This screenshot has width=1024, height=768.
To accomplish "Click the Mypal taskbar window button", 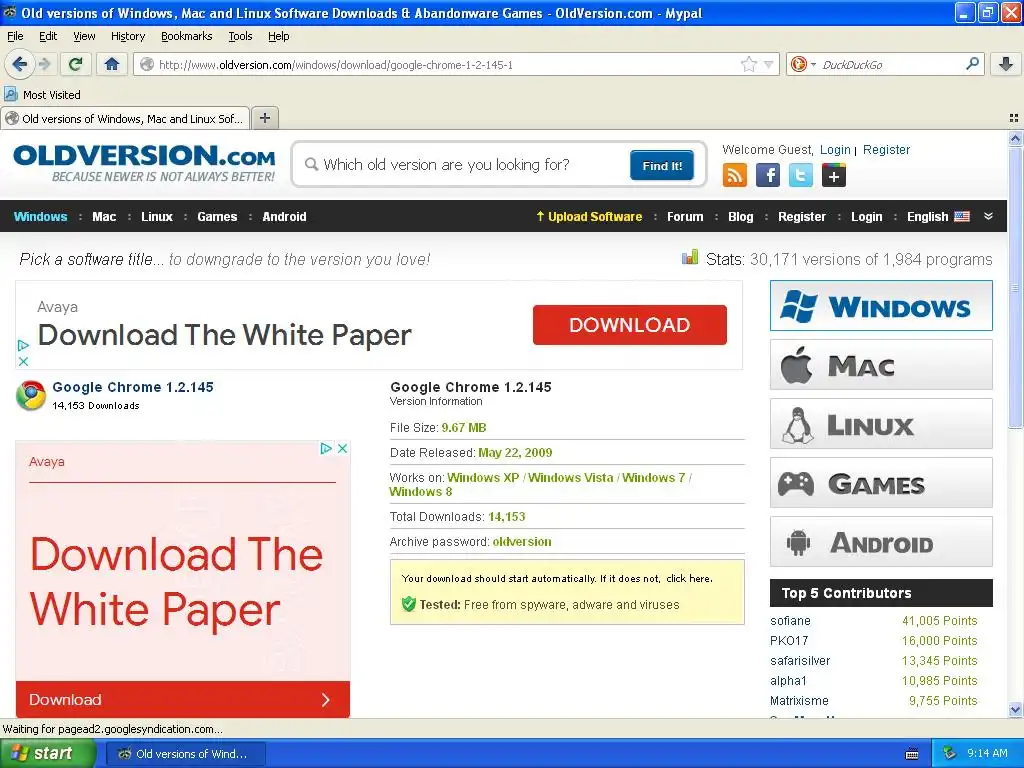I will click(185, 754).
